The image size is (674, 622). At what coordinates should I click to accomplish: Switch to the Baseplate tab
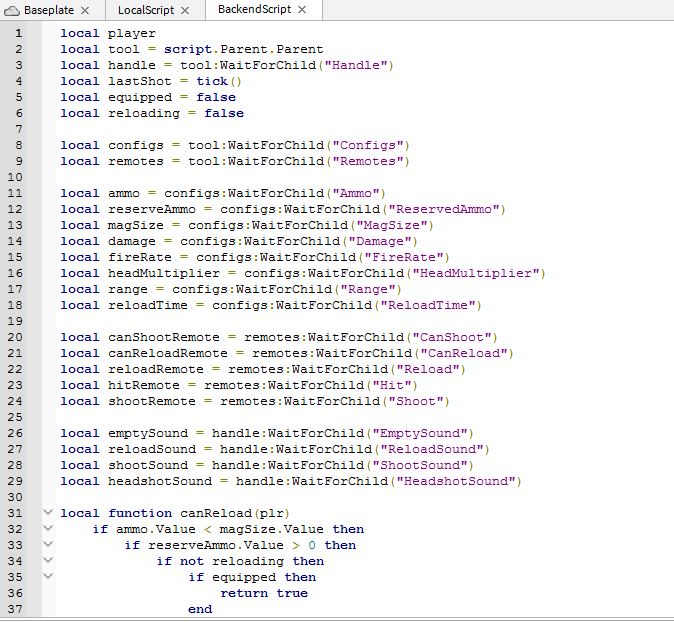pos(52,10)
